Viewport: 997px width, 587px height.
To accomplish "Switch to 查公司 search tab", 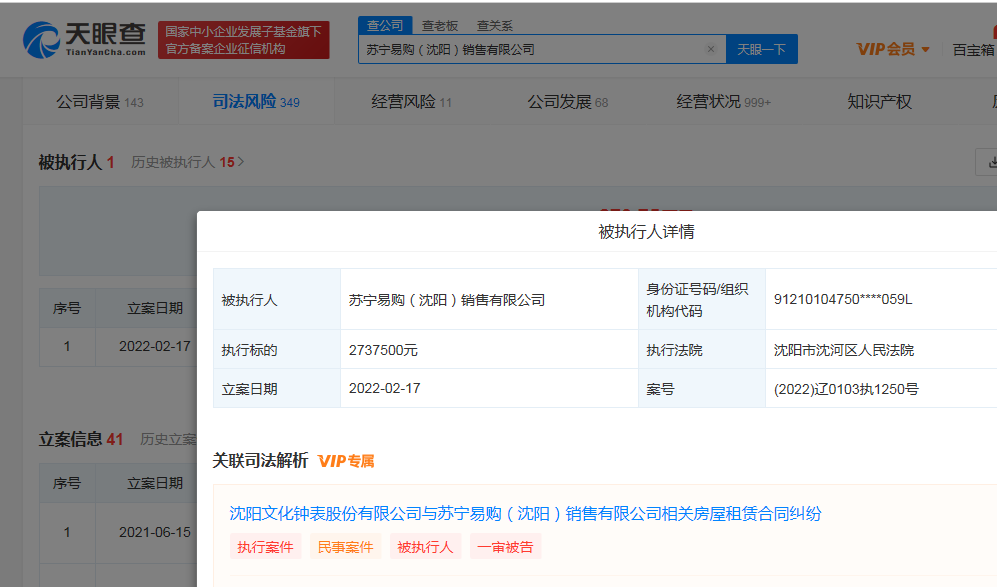I will (385, 25).
